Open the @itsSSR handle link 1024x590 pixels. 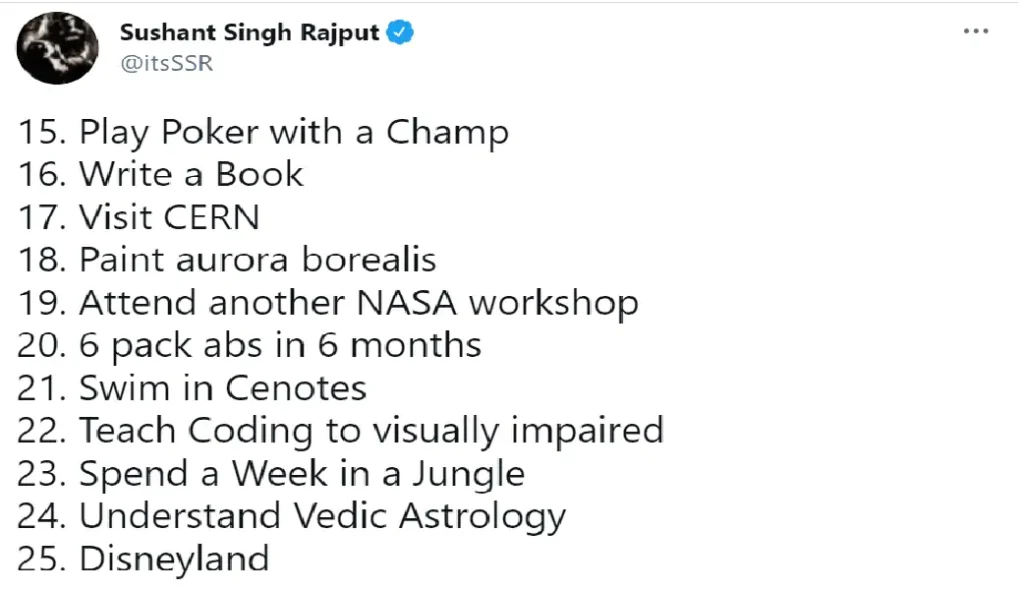pos(166,63)
